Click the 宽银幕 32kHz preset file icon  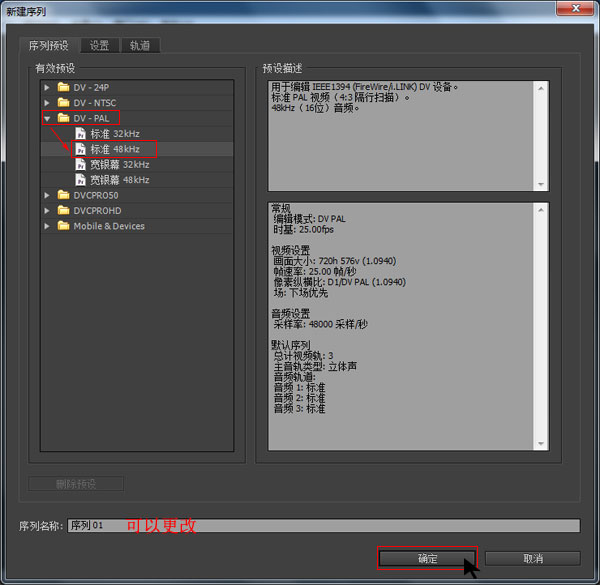[80, 164]
